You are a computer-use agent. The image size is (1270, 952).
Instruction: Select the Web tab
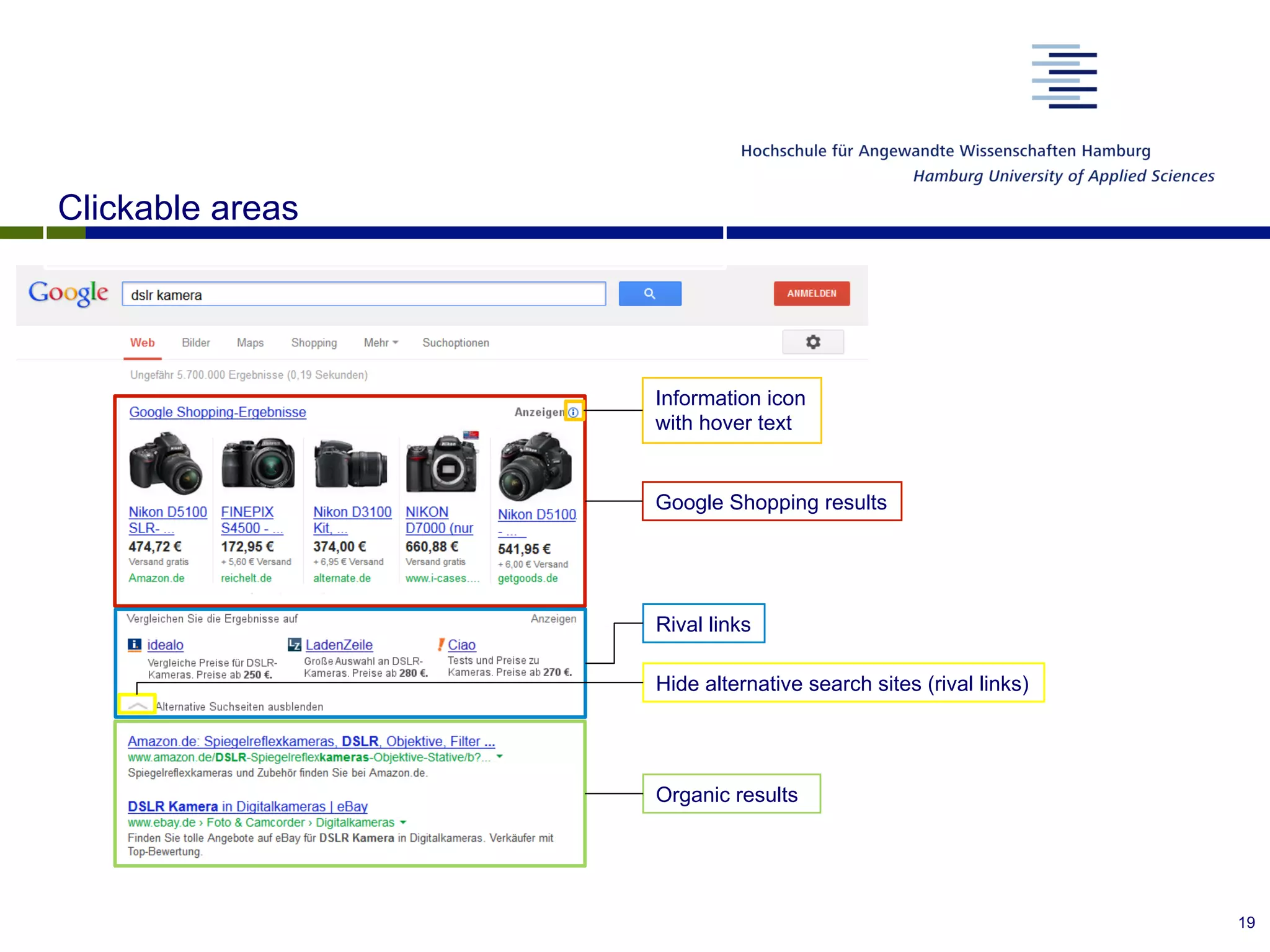pyautogui.click(x=143, y=343)
